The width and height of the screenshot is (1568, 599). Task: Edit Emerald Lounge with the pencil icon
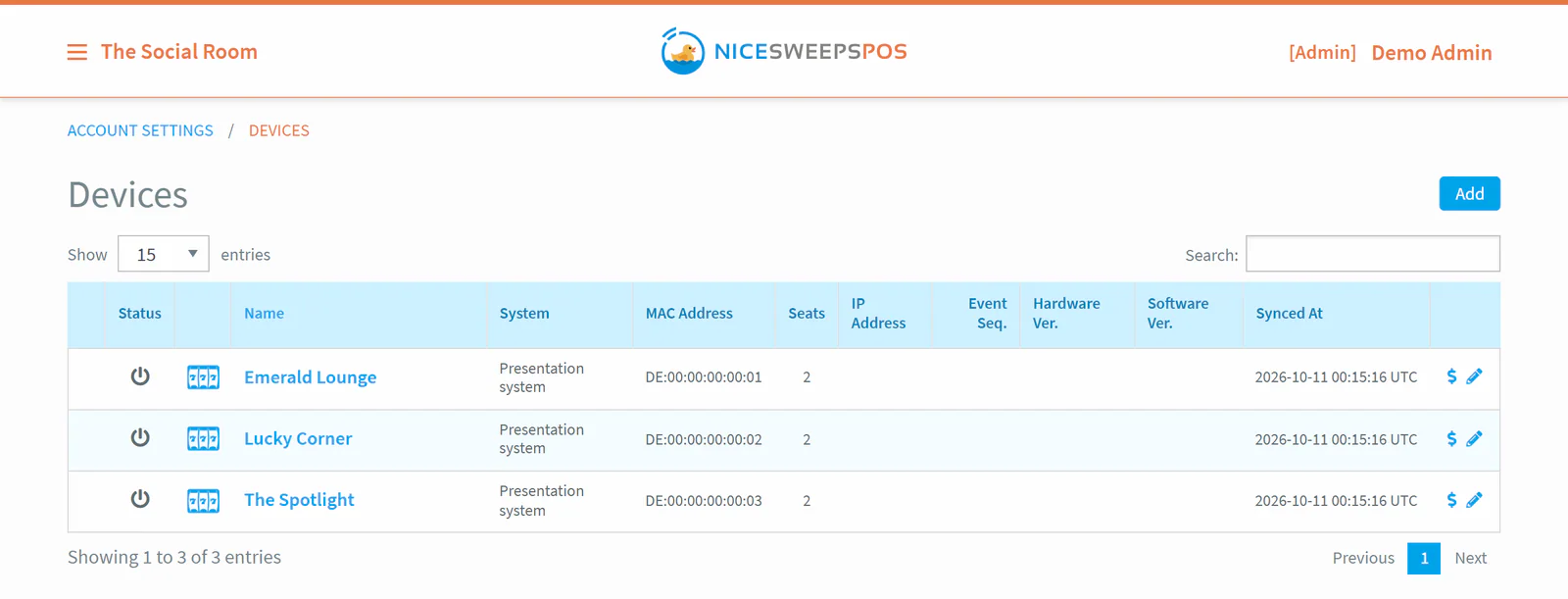pos(1474,376)
